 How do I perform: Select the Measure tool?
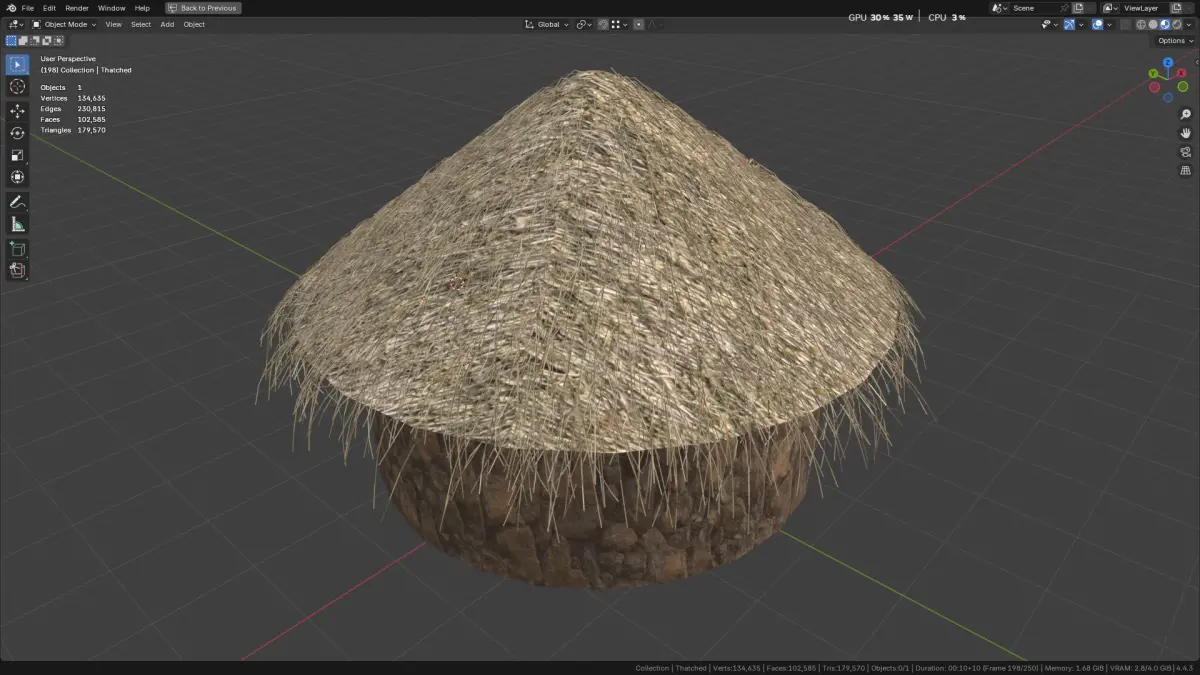click(x=17, y=224)
